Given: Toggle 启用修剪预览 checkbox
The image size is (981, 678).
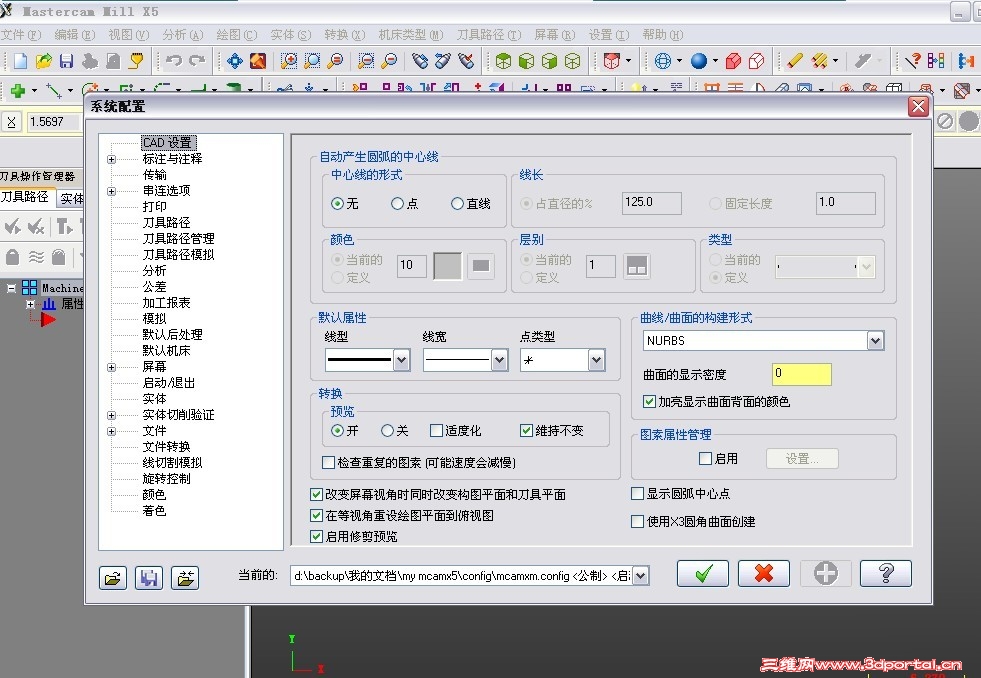Looking at the screenshot, I should click(x=317, y=536).
